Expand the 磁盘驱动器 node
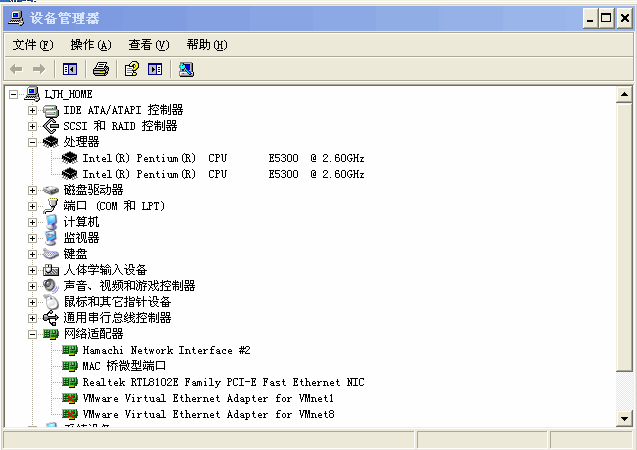The image size is (637, 450). click(x=32, y=190)
